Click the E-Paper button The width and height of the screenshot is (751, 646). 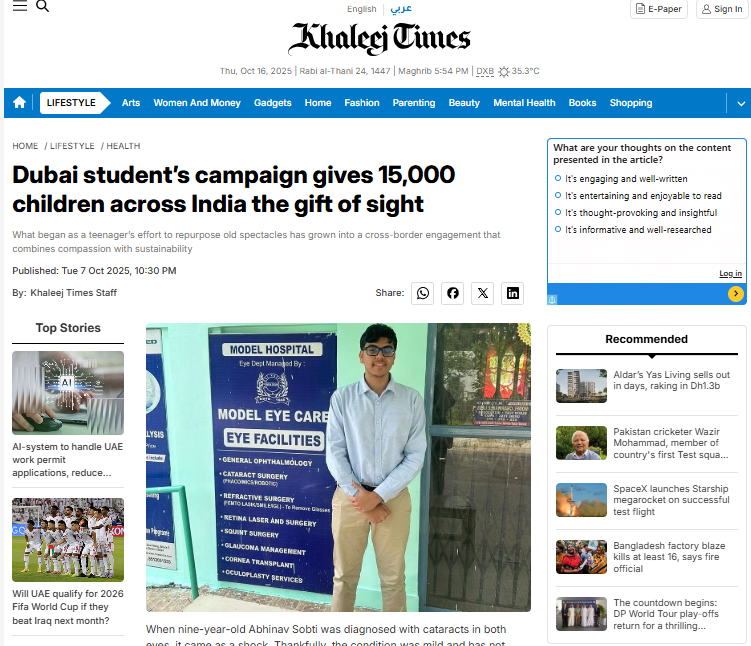[x=659, y=9]
